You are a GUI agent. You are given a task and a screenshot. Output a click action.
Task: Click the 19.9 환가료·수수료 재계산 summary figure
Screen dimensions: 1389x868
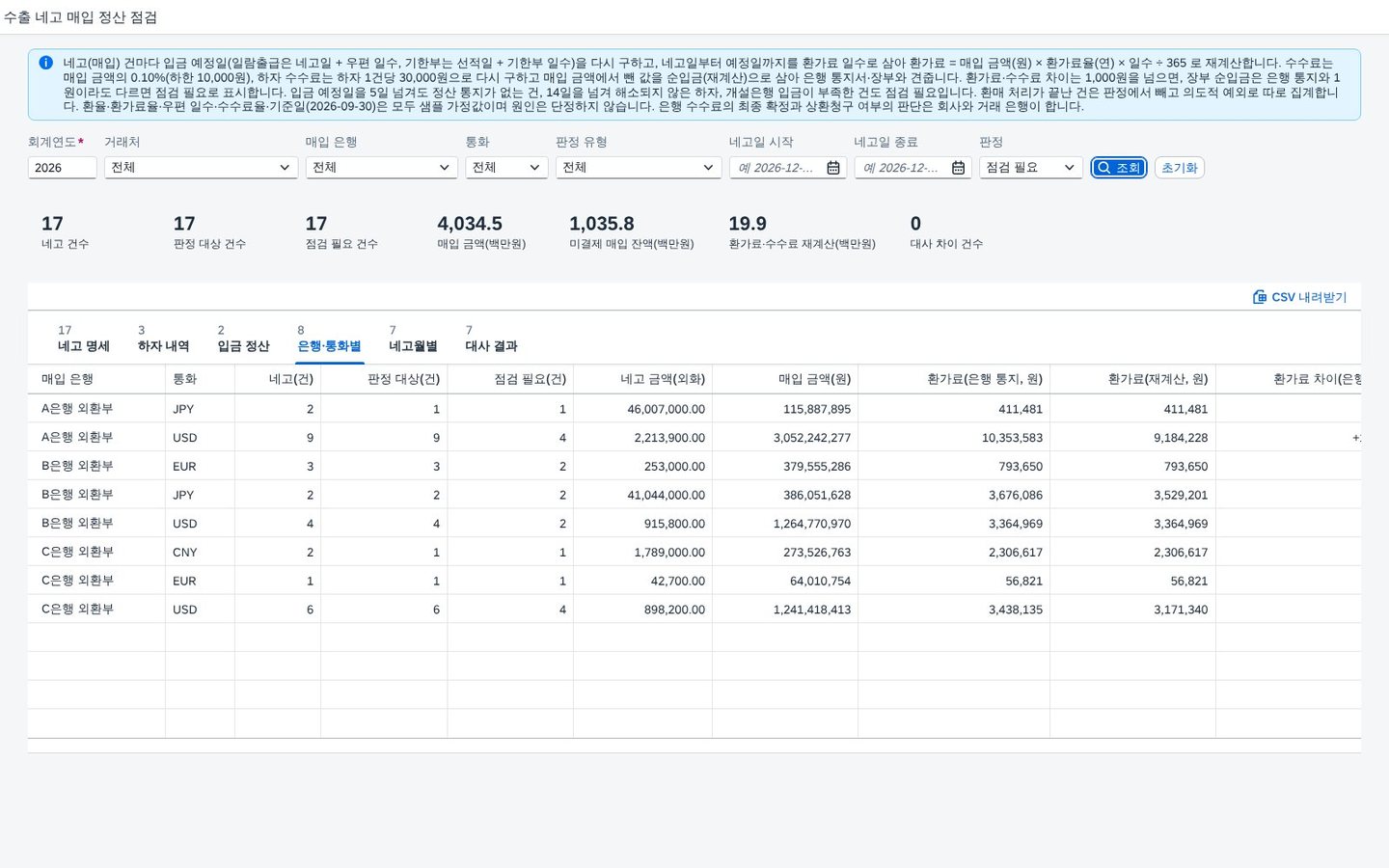748,224
